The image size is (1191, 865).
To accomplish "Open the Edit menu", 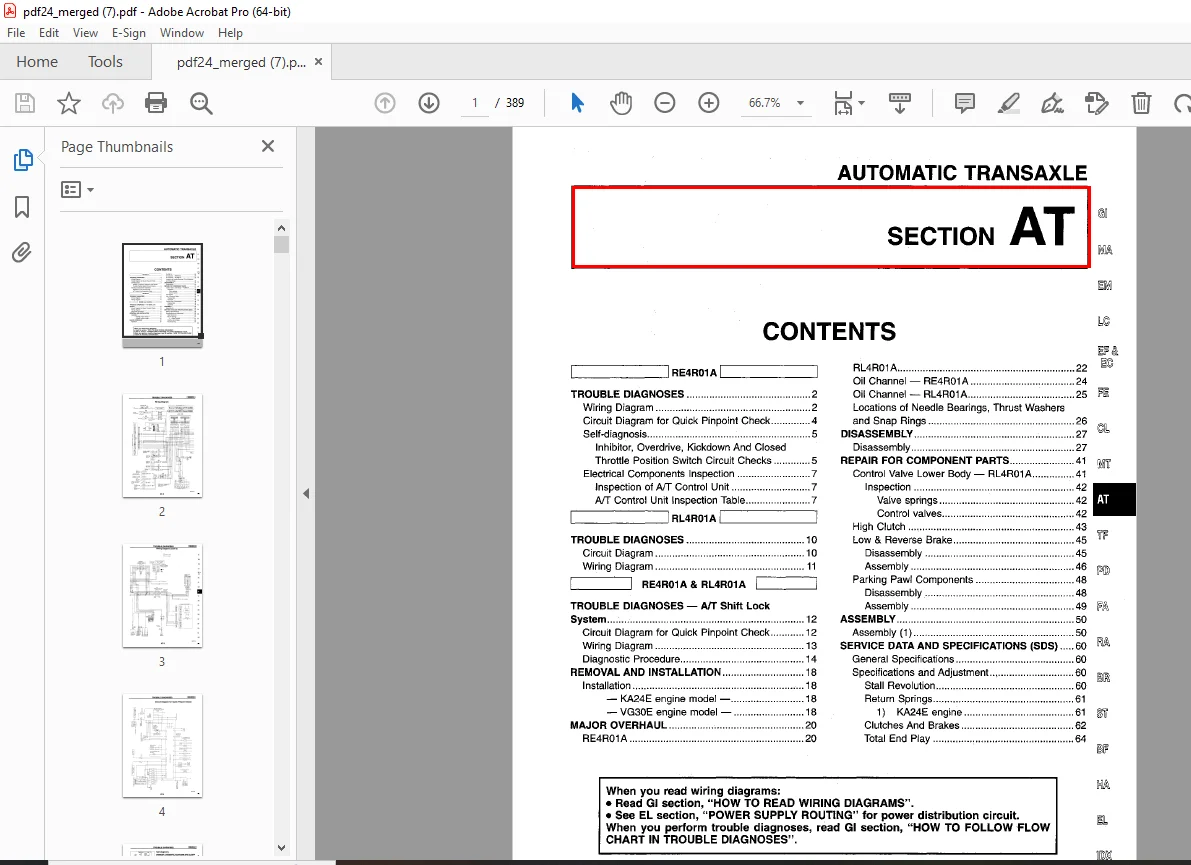I will (49, 33).
